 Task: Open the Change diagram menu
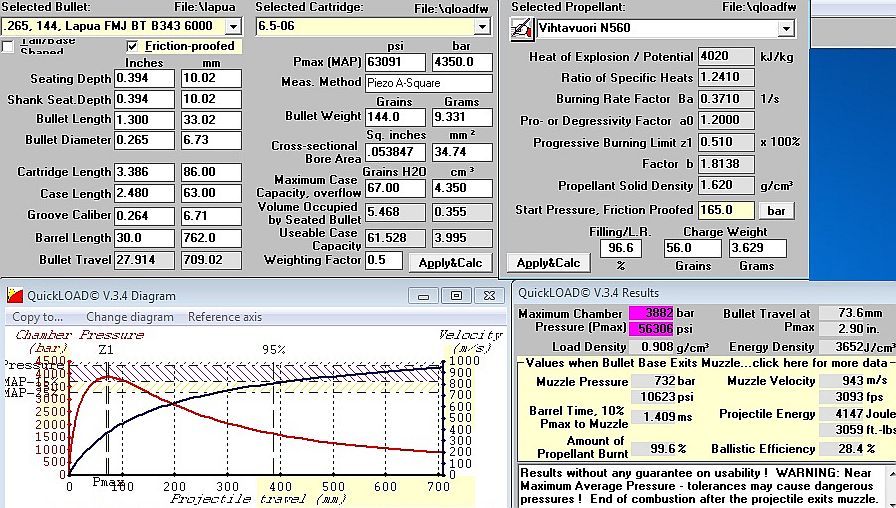pyautogui.click(x=130, y=317)
